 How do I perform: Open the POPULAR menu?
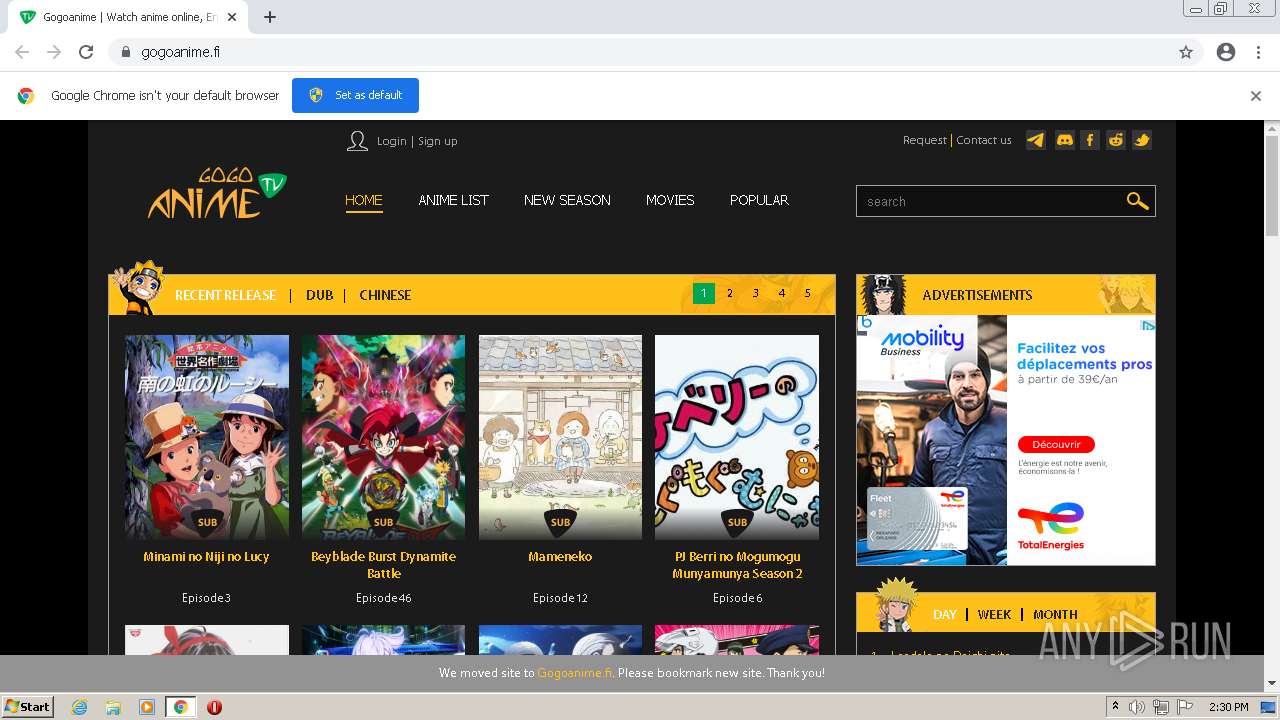(x=759, y=200)
